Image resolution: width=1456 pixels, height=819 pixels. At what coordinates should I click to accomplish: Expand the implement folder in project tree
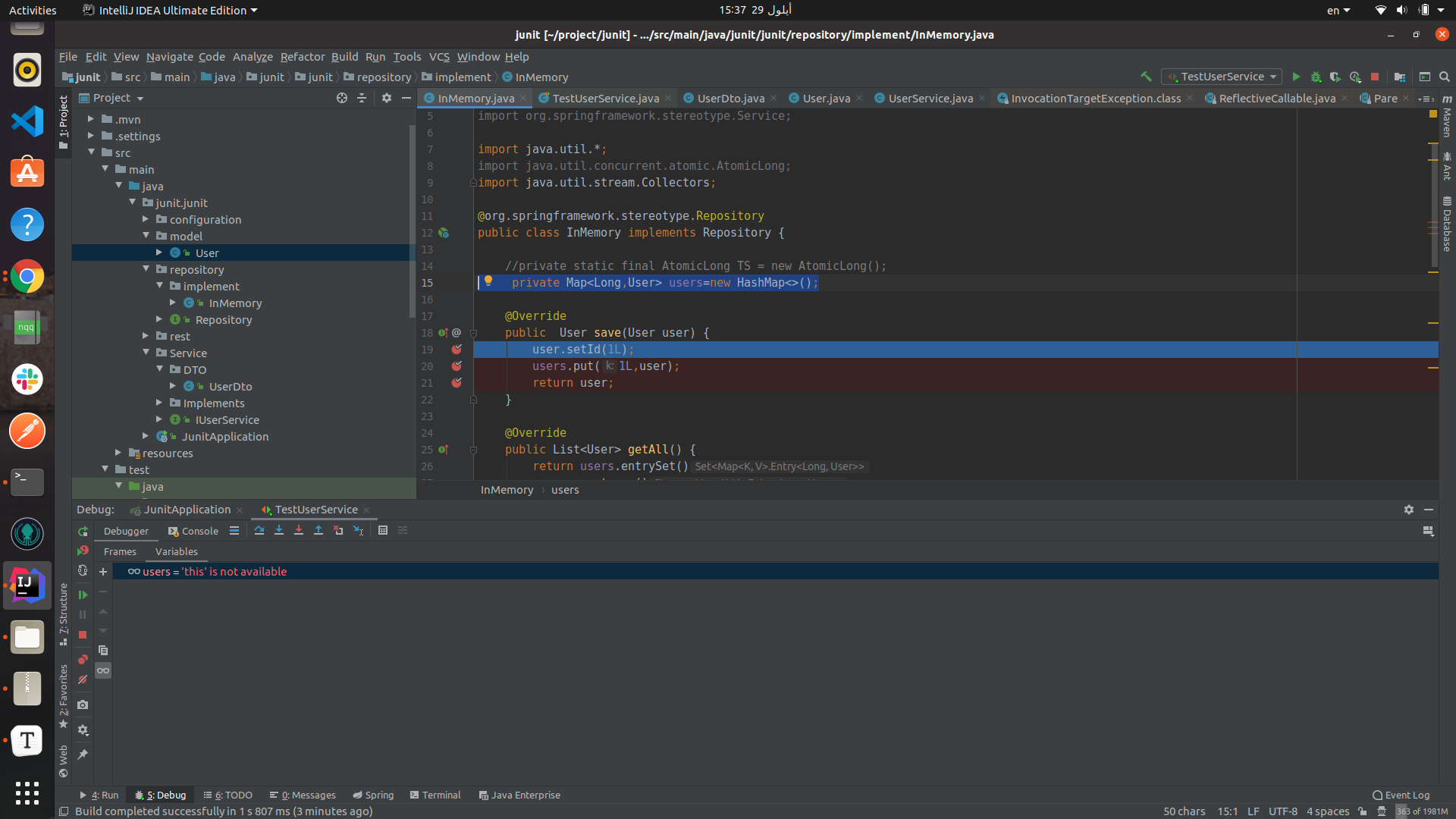[x=160, y=286]
